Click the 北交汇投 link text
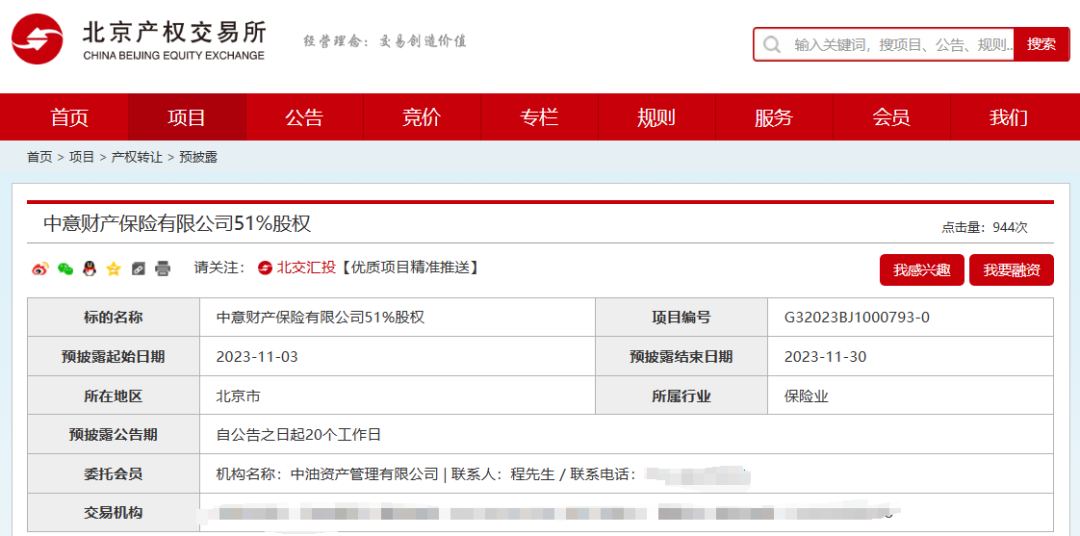Image resolution: width=1080 pixels, height=536 pixels. click(306, 268)
